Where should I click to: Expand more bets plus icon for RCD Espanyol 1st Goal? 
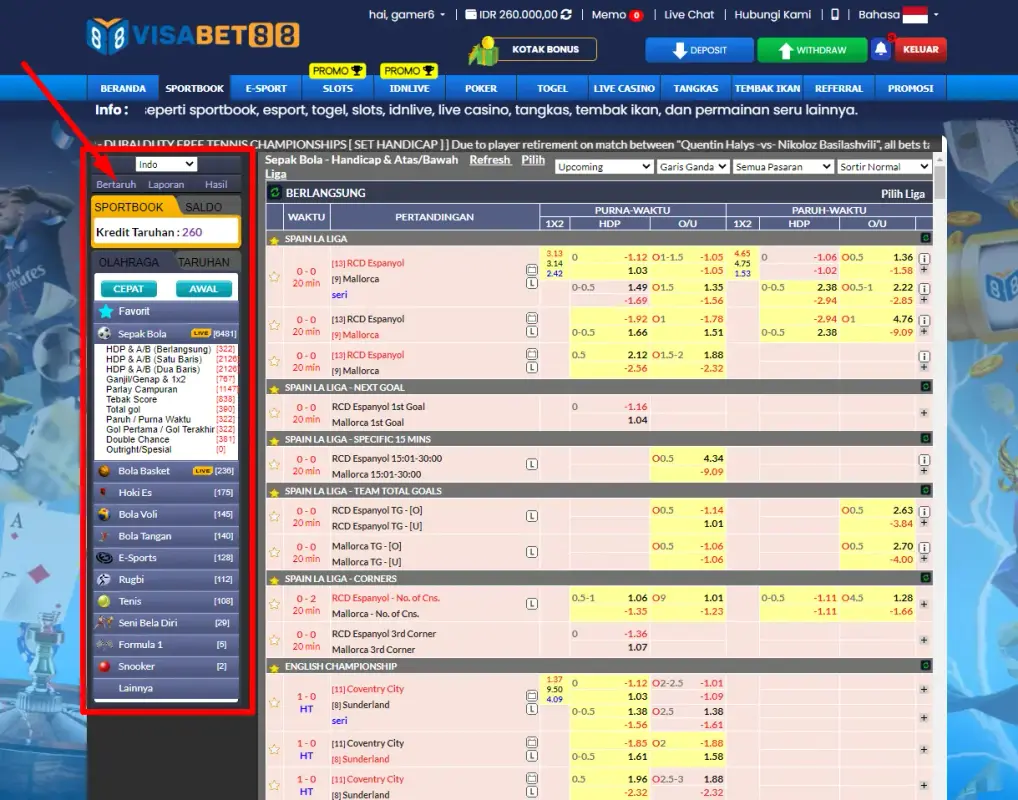pos(924,413)
